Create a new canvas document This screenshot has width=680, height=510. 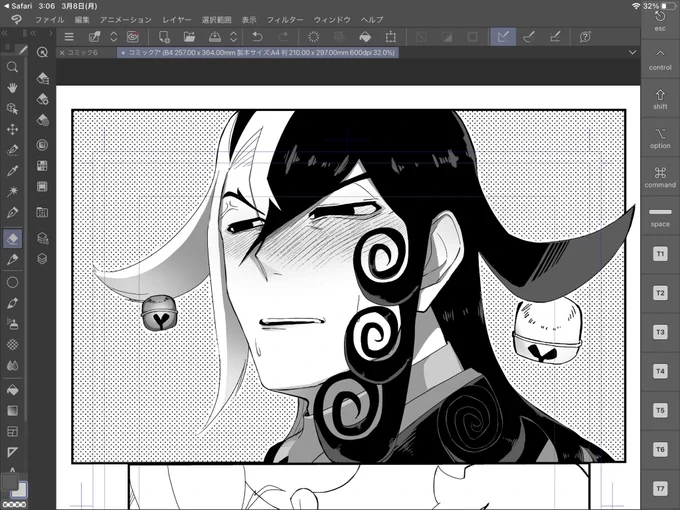click(x=164, y=37)
